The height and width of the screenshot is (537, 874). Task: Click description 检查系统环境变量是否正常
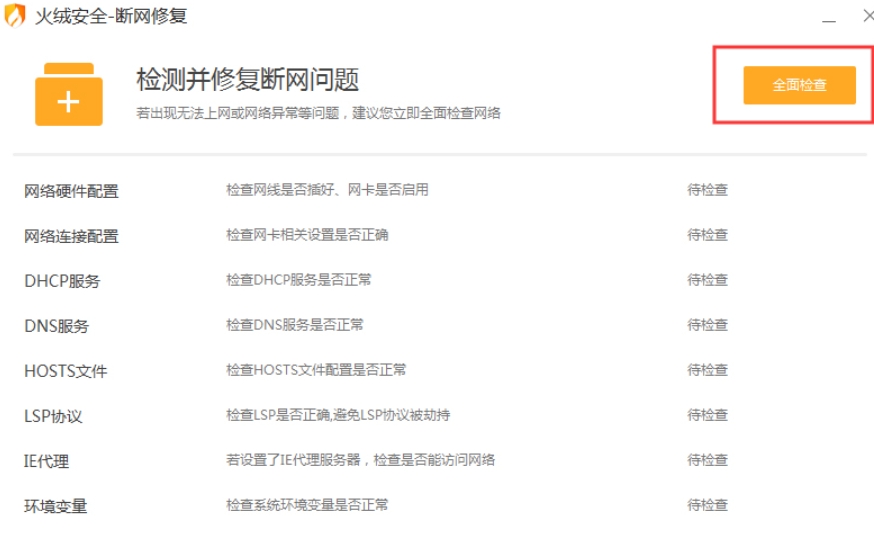tap(307, 505)
